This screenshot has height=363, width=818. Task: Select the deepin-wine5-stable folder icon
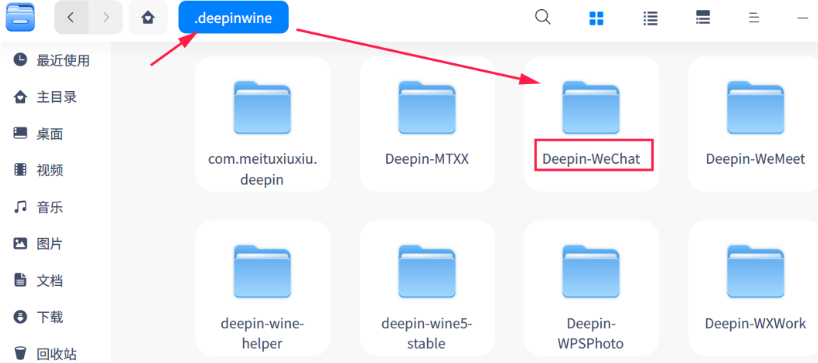pos(427,271)
